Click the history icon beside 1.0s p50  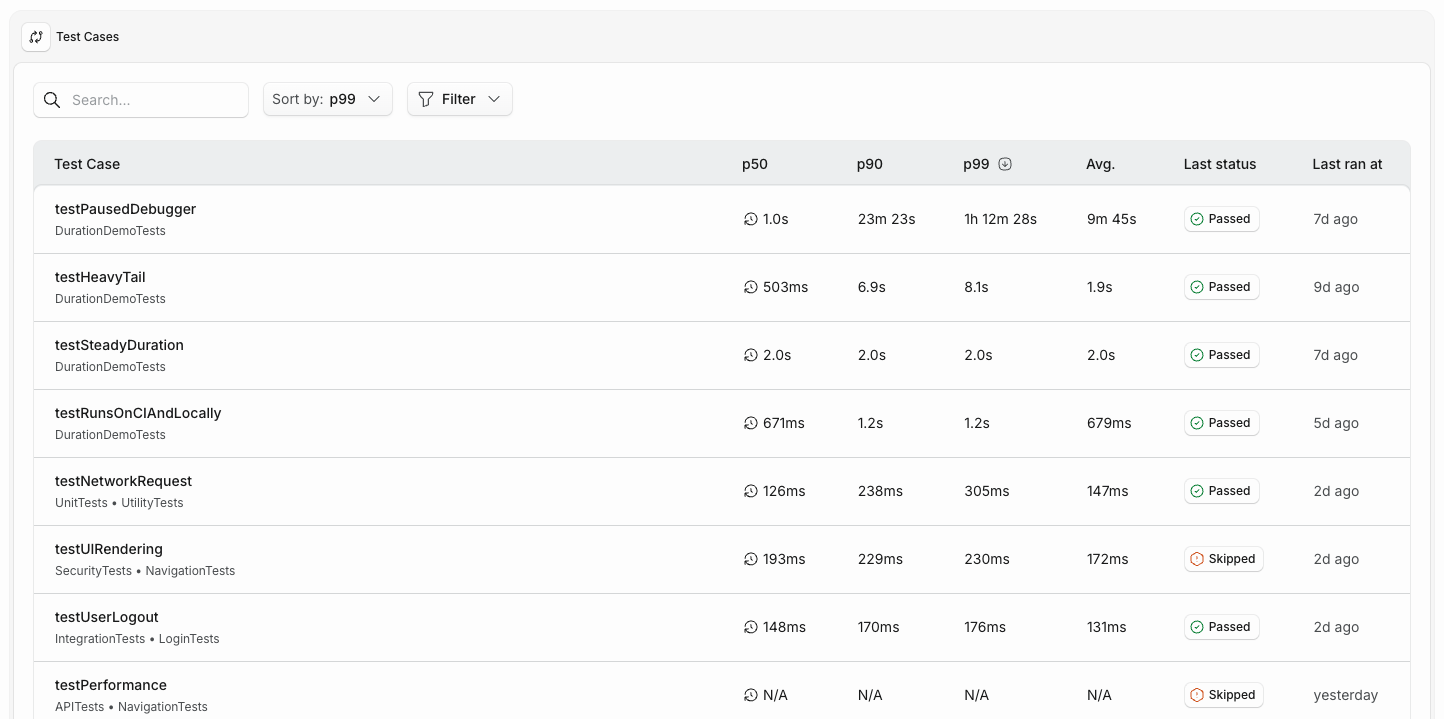pos(751,219)
